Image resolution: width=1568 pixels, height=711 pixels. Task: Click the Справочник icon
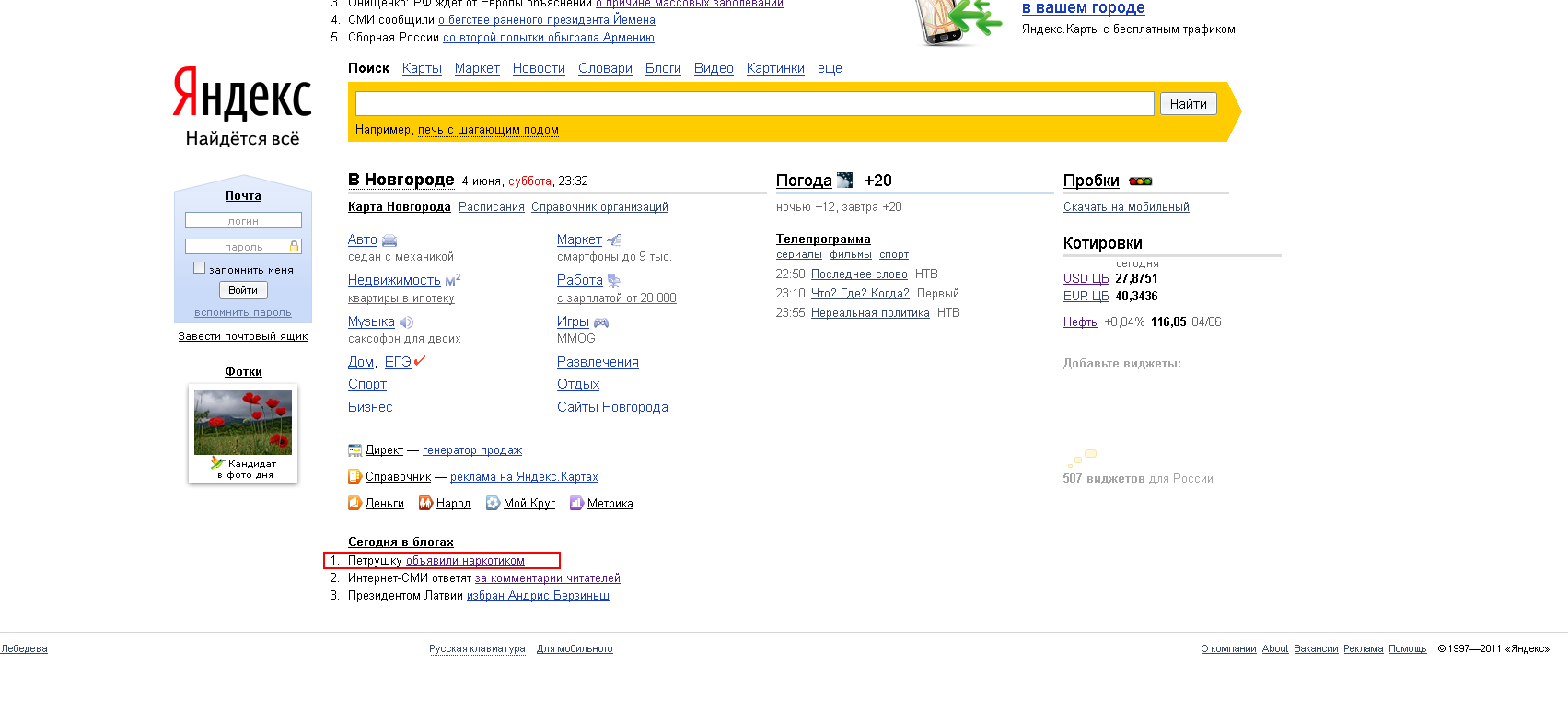(x=354, y=477)
